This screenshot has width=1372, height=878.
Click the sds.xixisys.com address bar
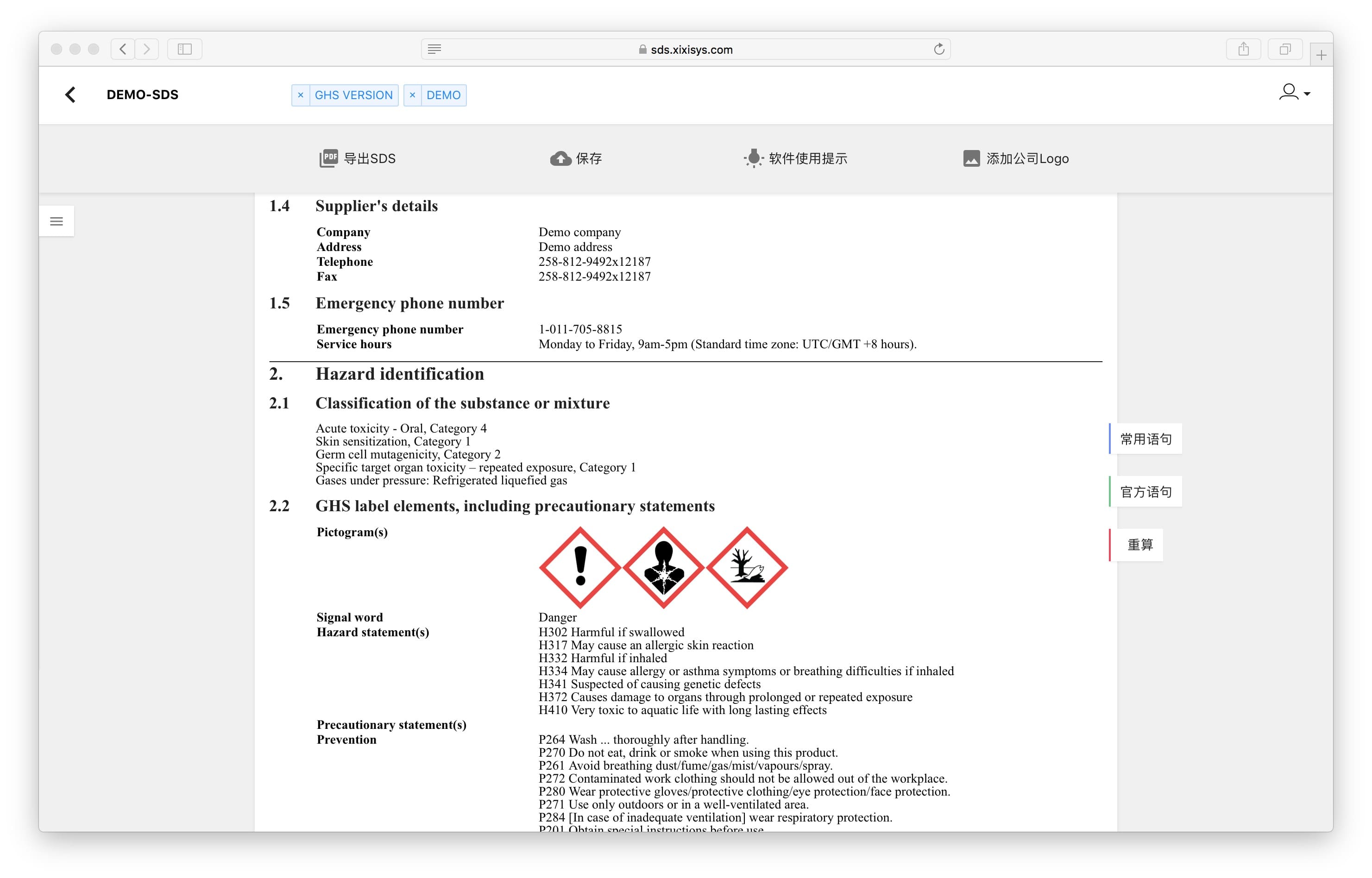click(x=686, y=49)
